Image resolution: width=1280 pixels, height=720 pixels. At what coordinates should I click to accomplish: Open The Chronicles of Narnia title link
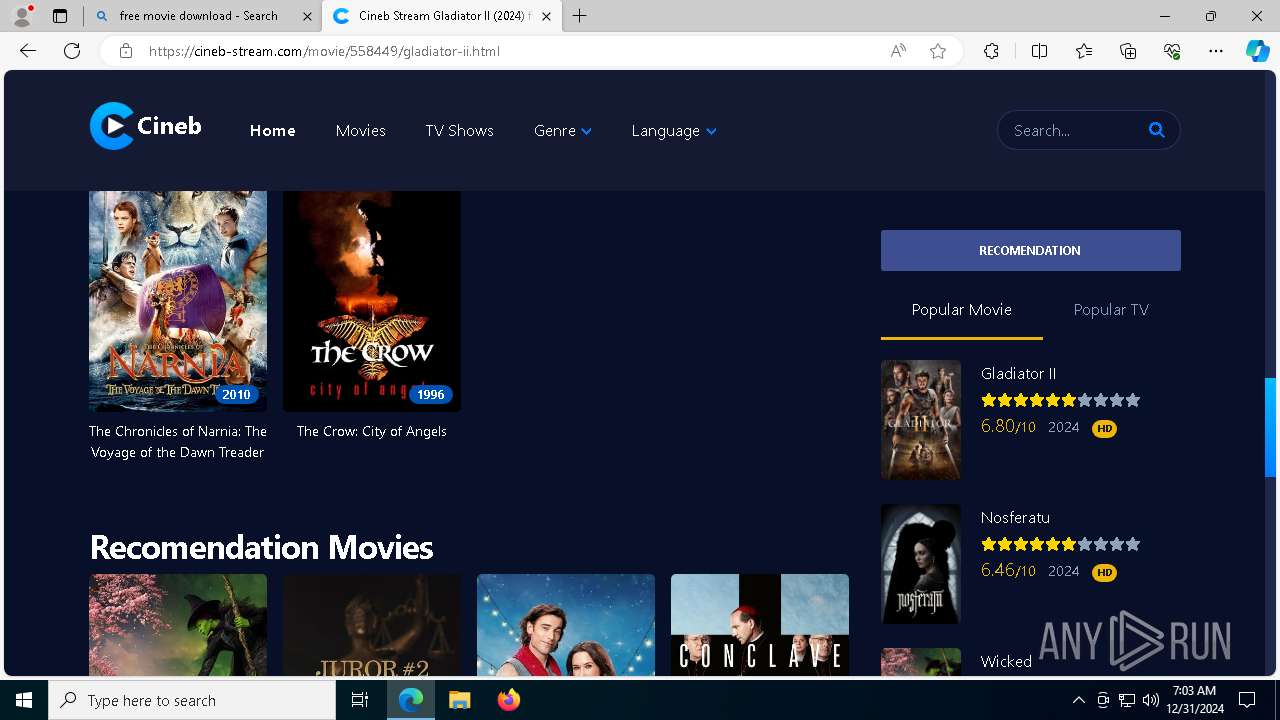coord(178,441)
